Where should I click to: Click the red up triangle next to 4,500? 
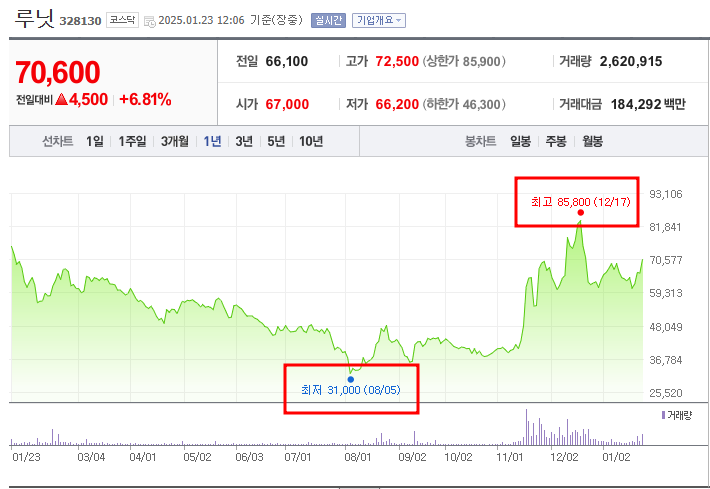point(62,99)
